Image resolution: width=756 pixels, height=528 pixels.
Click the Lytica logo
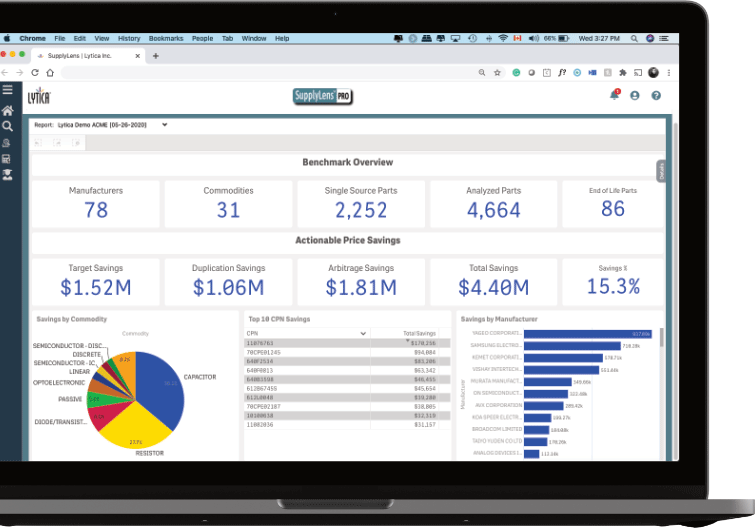(x=39, y=96)
